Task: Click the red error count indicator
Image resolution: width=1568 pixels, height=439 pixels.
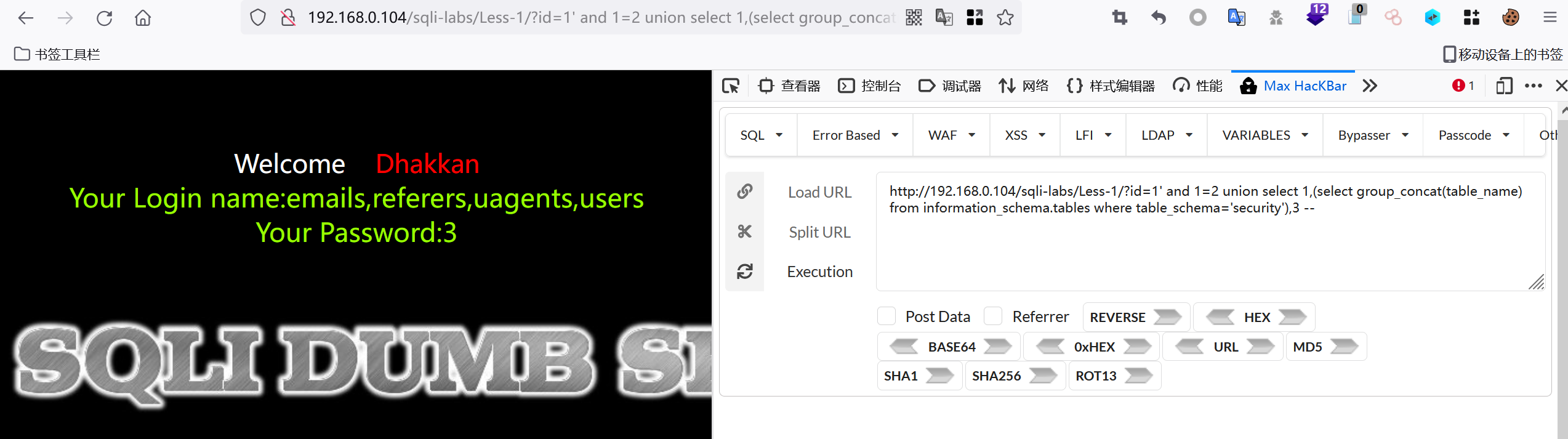Action: pyautogui.click(x=1464, y=86)
